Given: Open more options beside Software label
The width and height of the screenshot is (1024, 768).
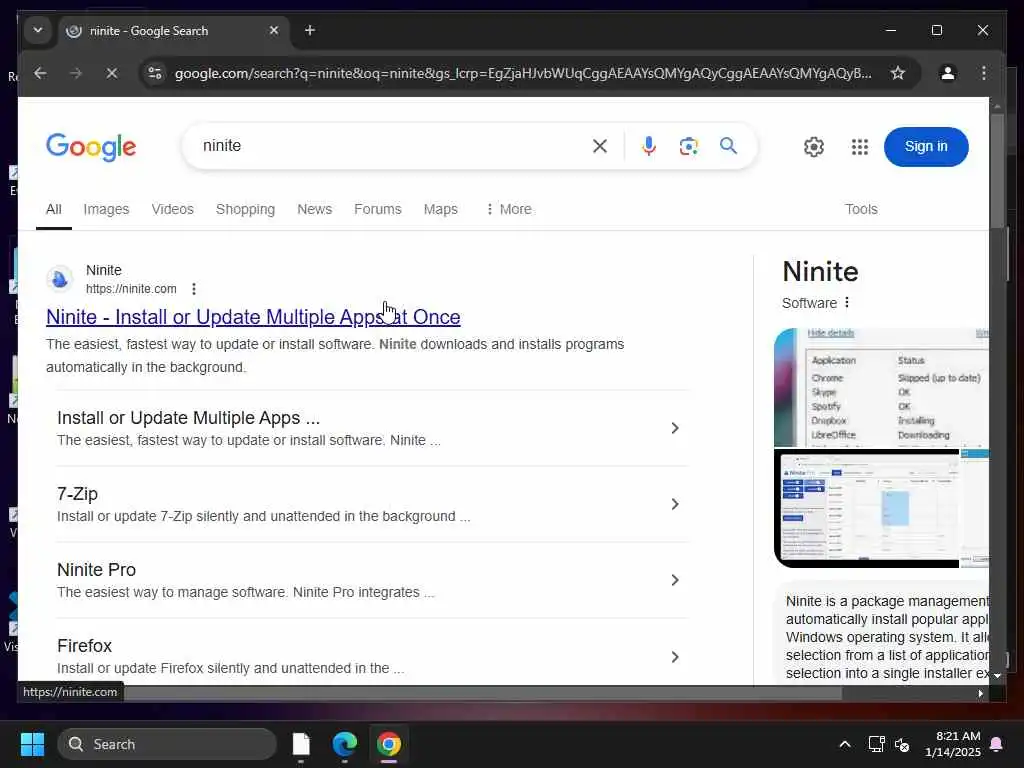Looking at the screenshot, I should pos(847,302).
